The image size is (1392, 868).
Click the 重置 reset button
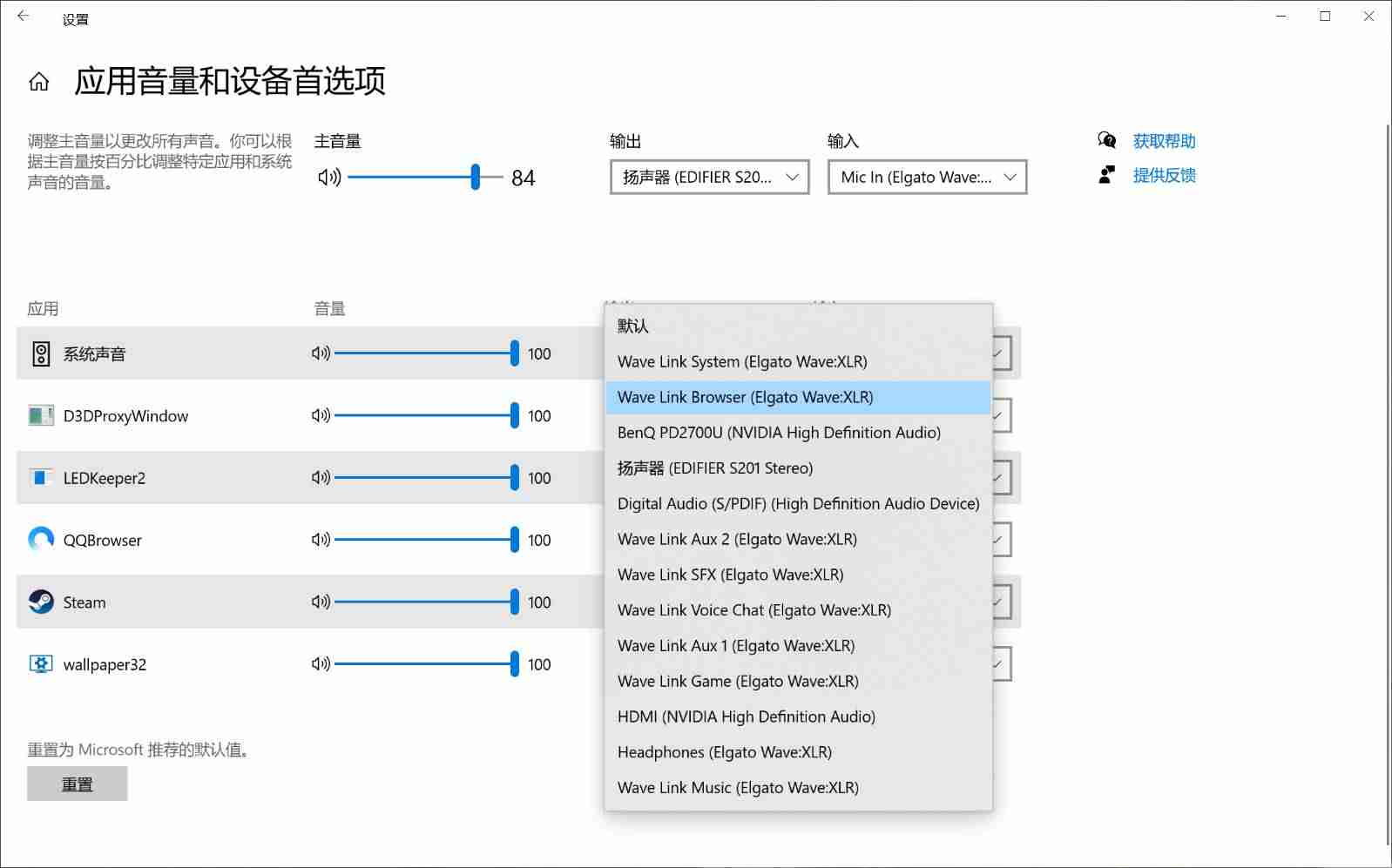click(x=78, y=784)
